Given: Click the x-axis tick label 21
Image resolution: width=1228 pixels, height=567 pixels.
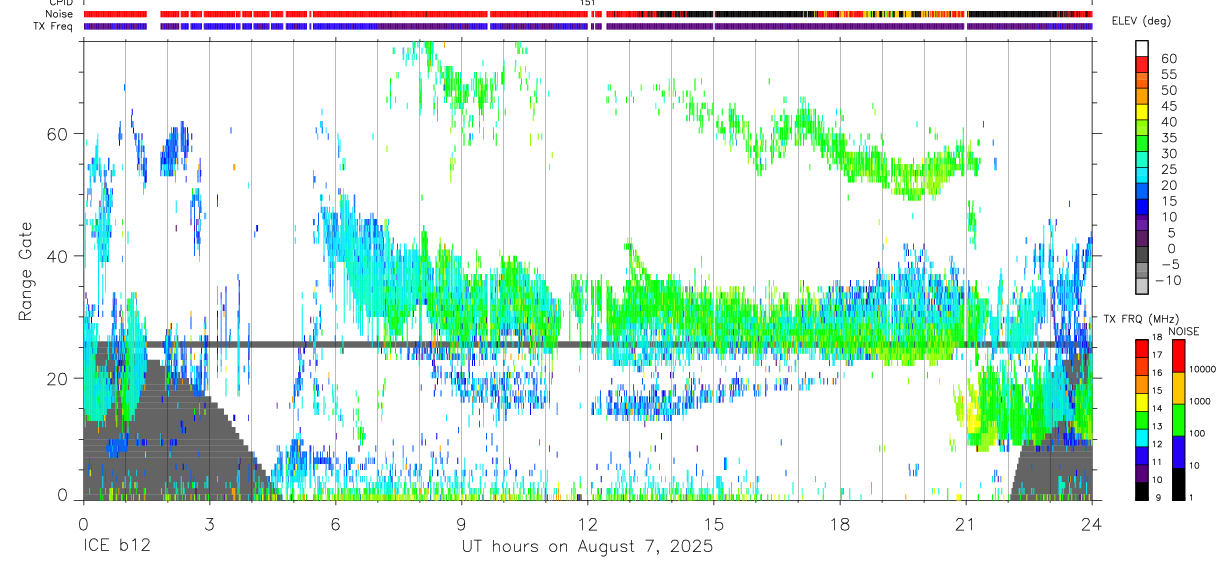Looking at the screenshot, I should tap(966, 523).
